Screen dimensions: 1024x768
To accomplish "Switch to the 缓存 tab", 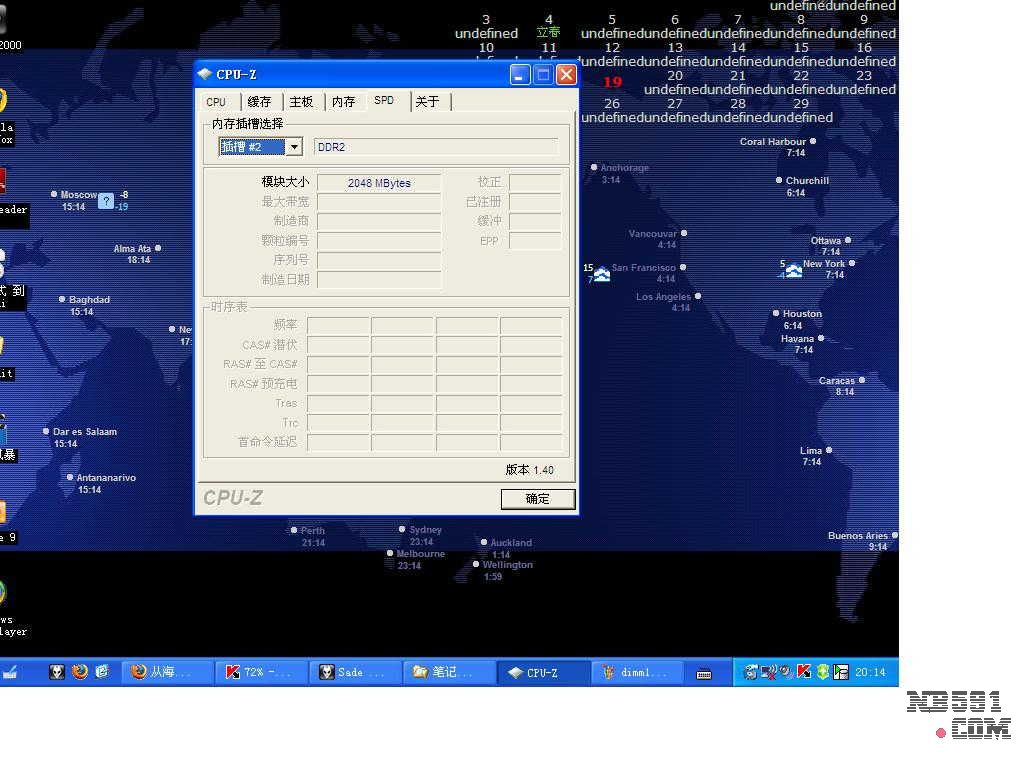I will pos(259,102).
